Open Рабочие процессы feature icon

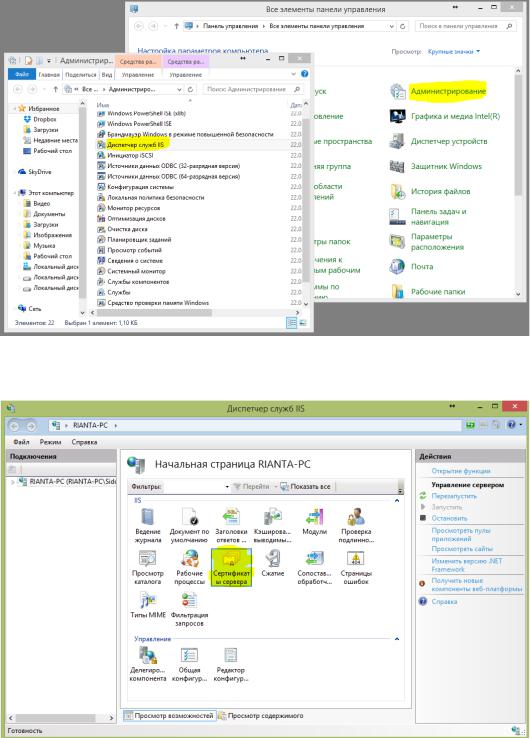[189, 567]
